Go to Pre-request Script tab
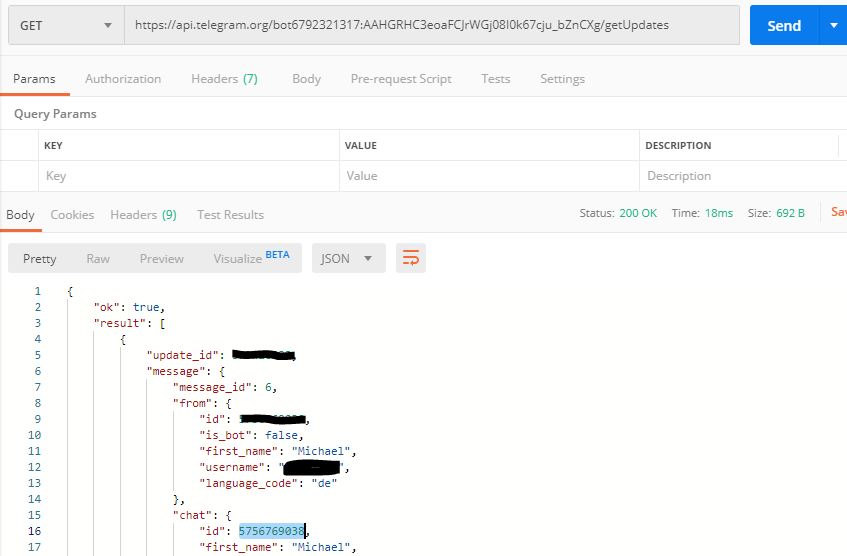This screenshot has width=847, height=556. [x=401, y=79]
